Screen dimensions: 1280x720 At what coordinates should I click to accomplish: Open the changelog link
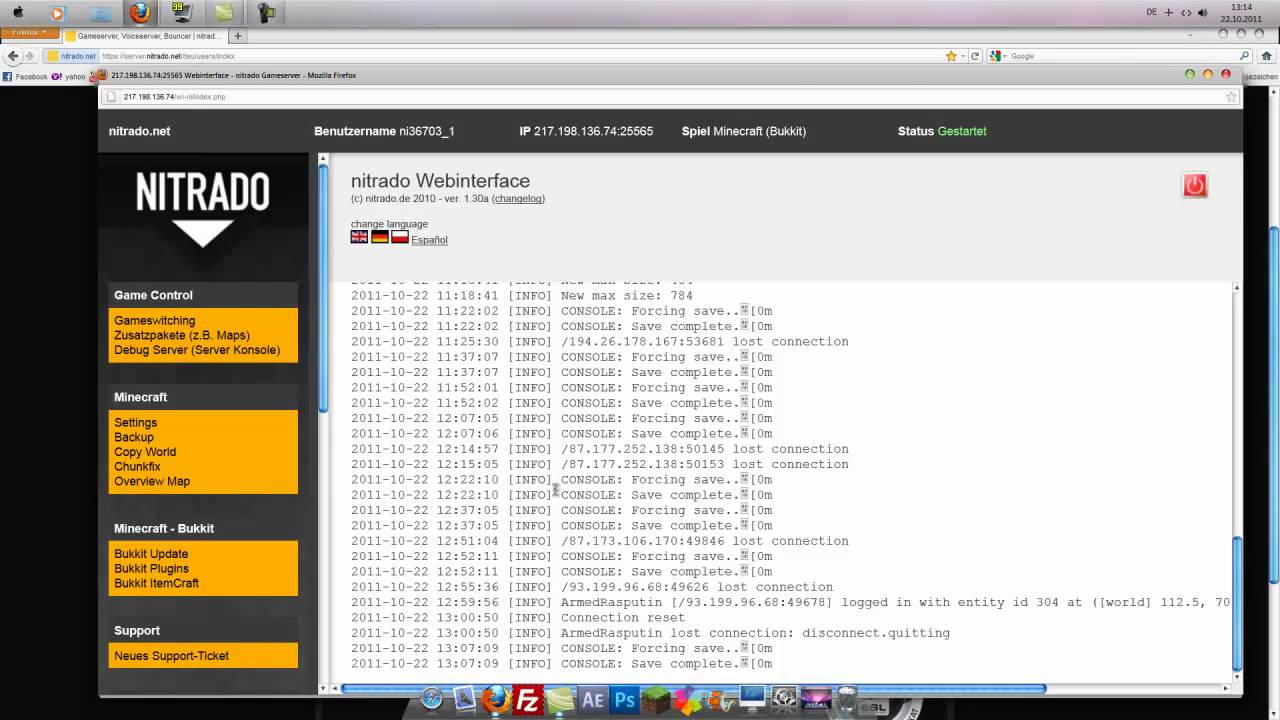tap(518, 199)
